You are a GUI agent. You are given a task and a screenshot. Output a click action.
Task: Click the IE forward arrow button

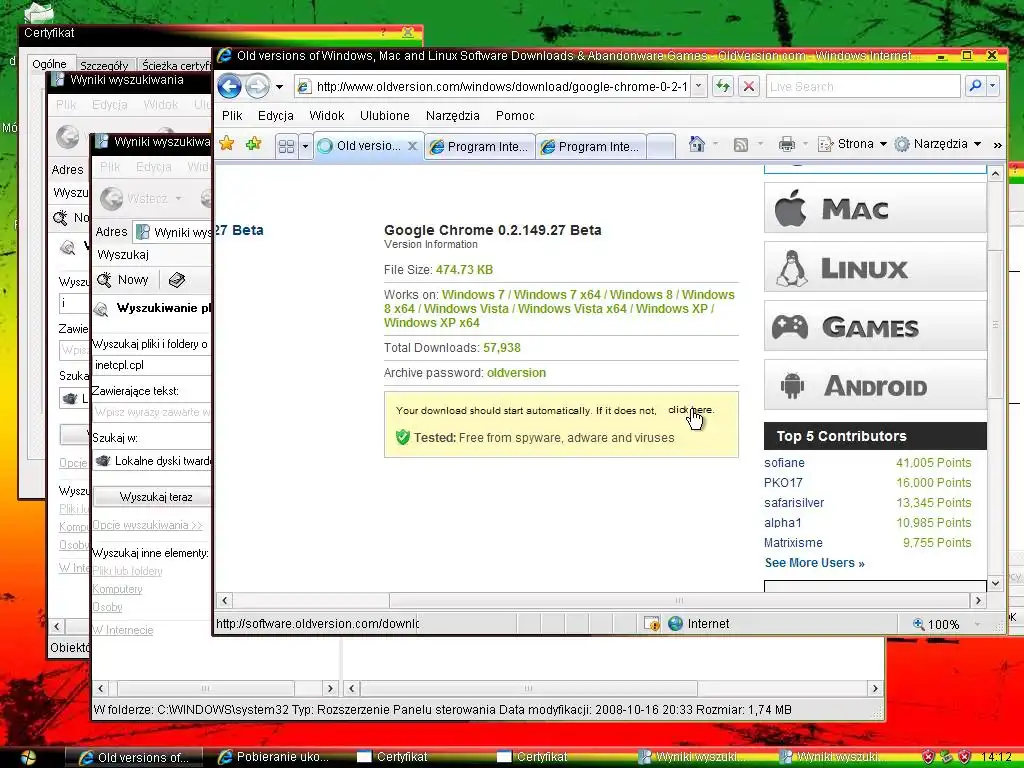tap(257, 86)
